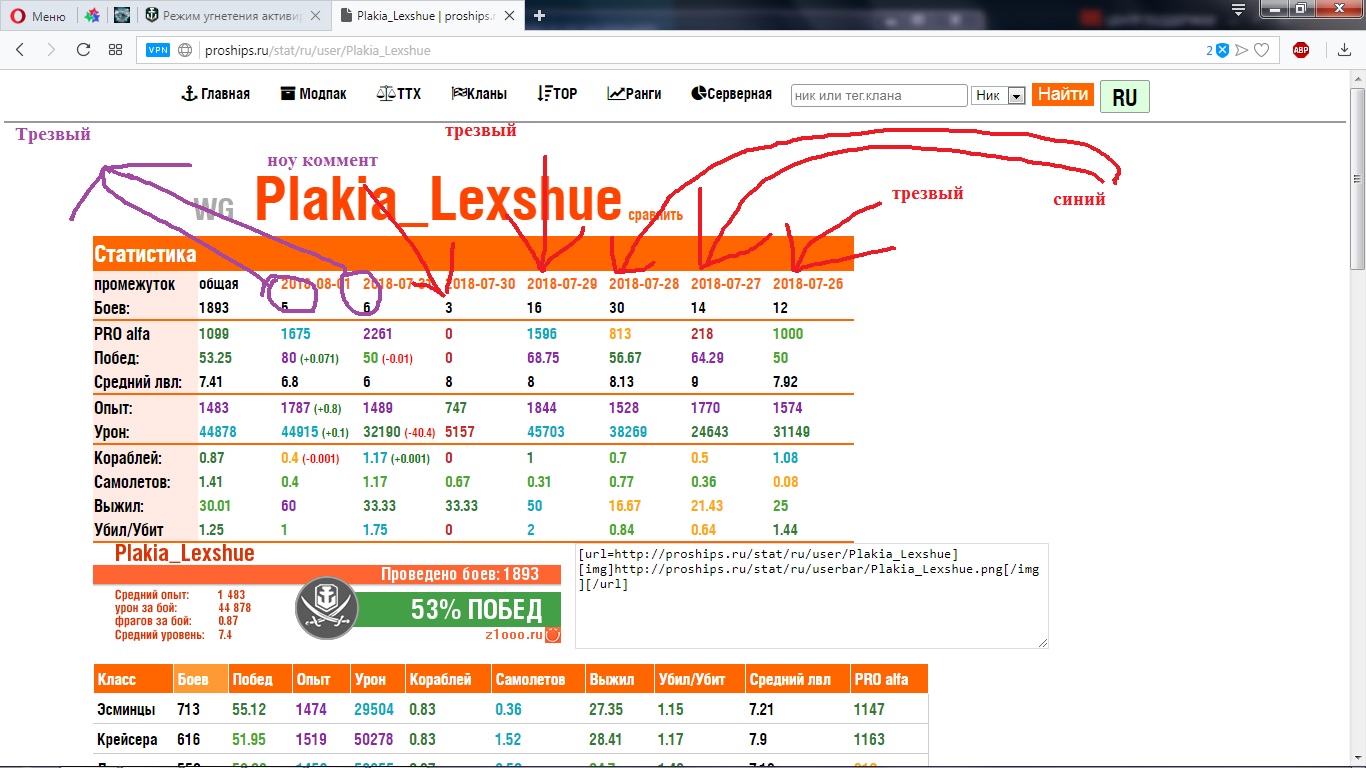
Task: Sort table by Средний лвл column
Action: (796, 679)
